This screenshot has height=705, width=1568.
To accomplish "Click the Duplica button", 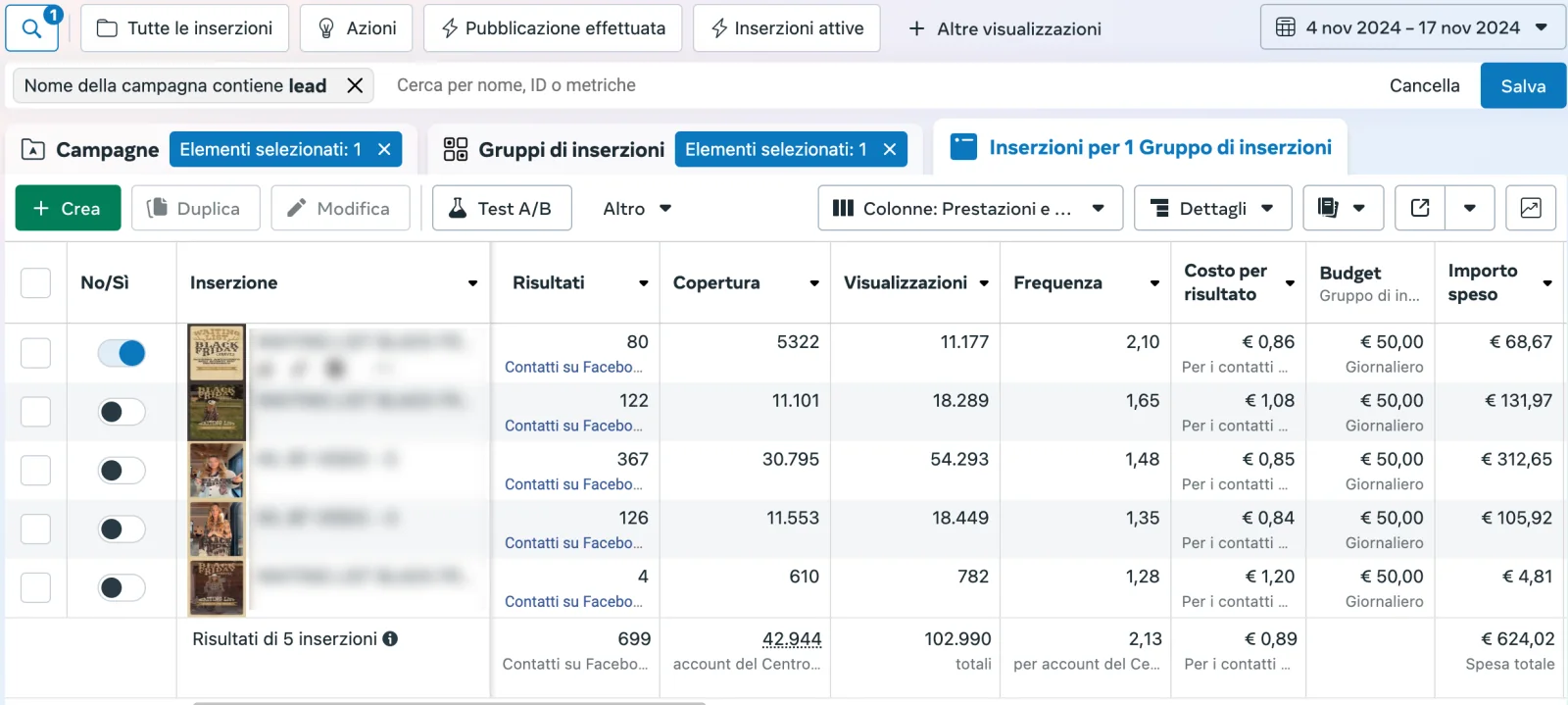I will 195,208.
